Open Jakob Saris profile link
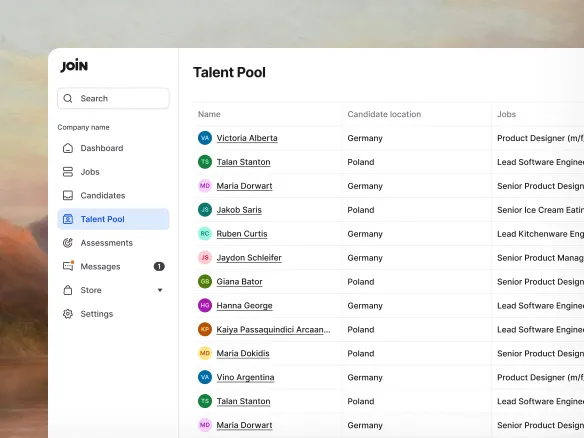Viewport: 584px width, 438px height. pos(239,210)
